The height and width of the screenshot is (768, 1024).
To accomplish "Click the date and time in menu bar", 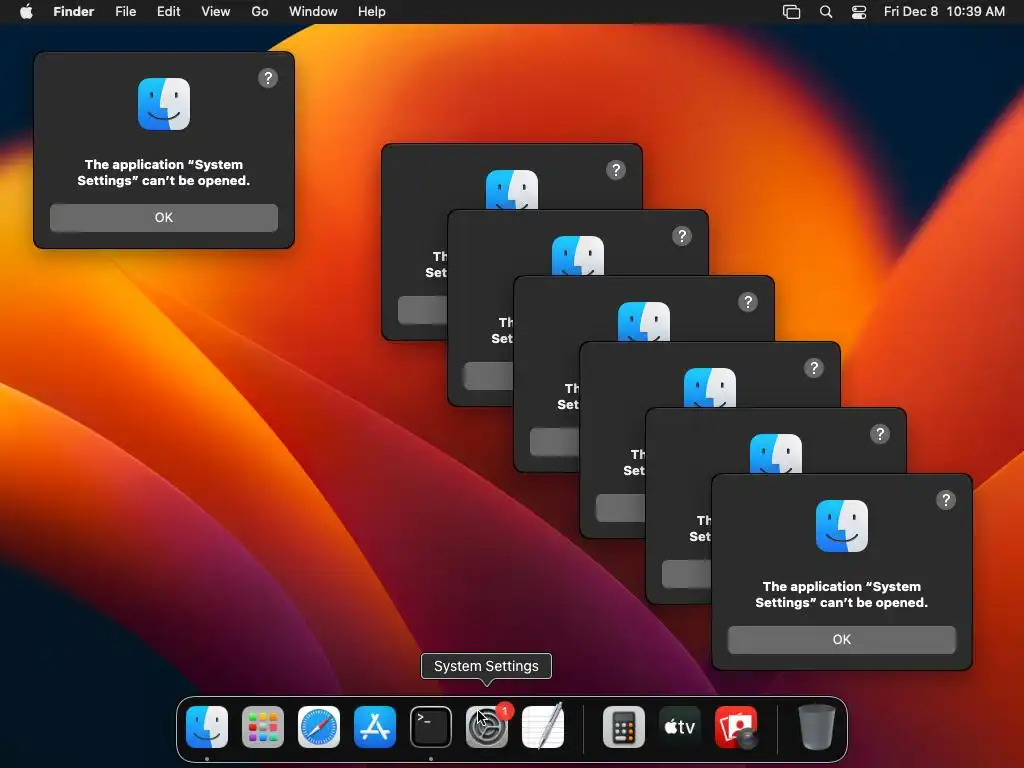I will (x=944, y=12).
